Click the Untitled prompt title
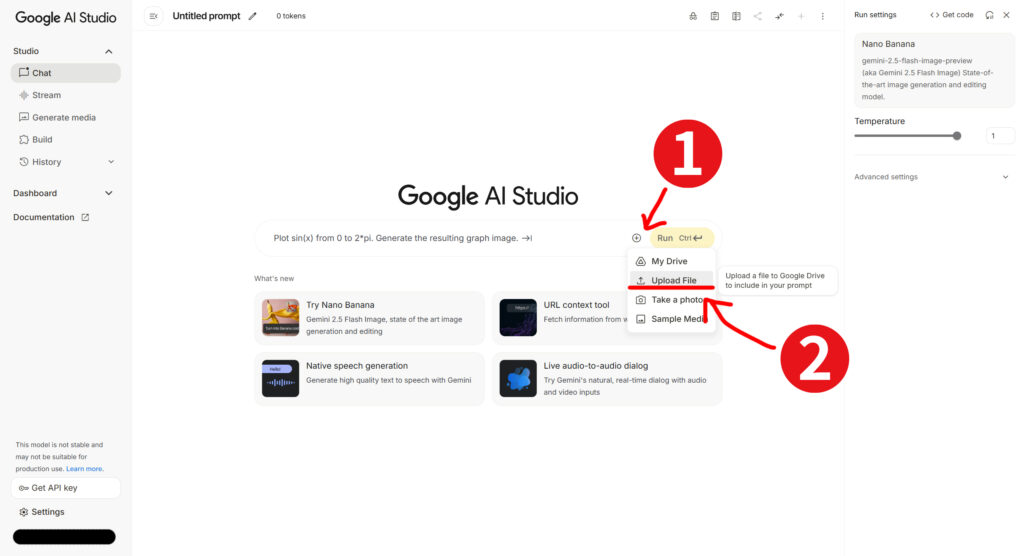1024x556 pixels. pyautogui.click(x=206, y=16)
